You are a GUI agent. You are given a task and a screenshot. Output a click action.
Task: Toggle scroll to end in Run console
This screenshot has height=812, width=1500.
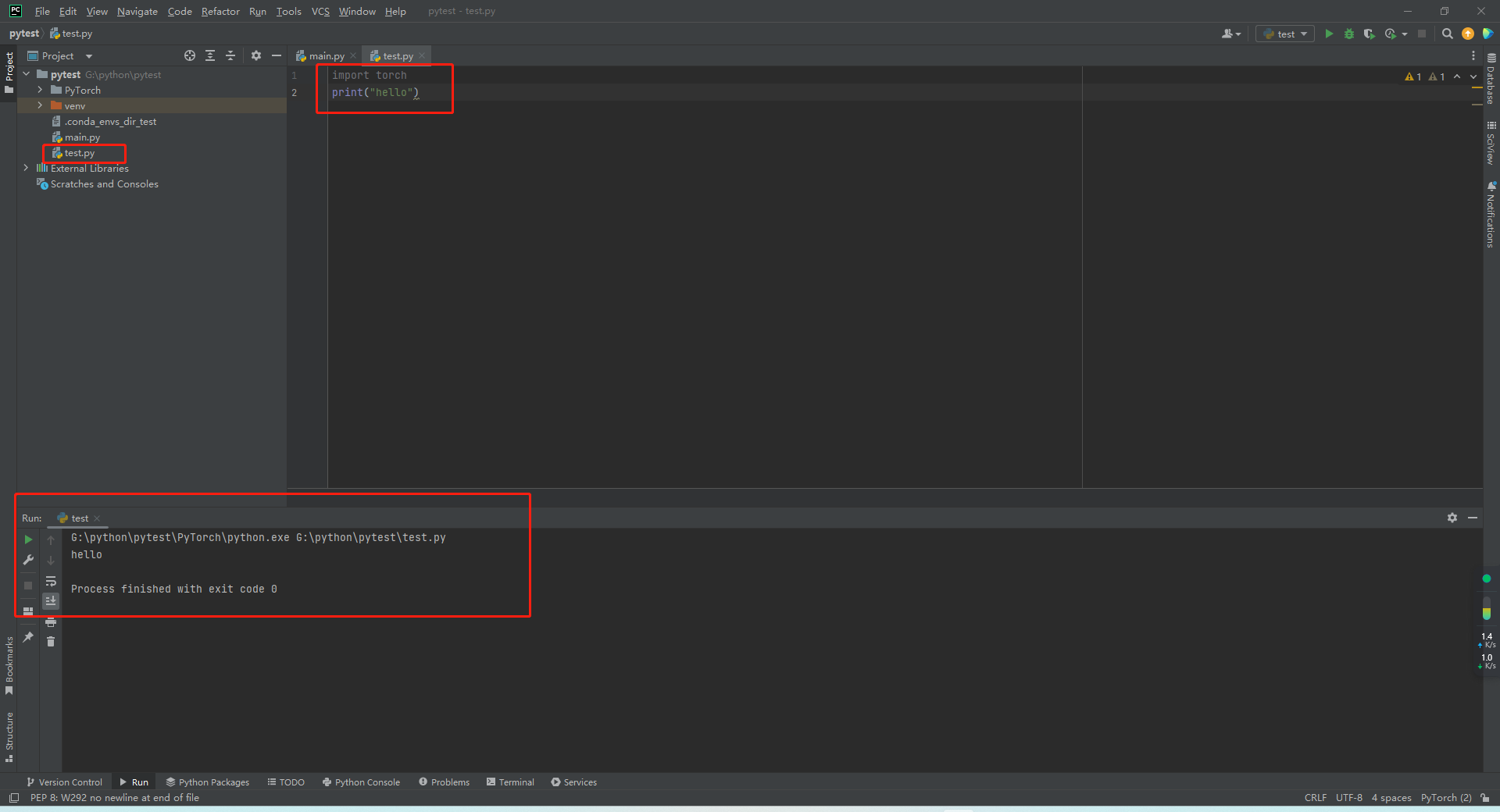[51, 600]
